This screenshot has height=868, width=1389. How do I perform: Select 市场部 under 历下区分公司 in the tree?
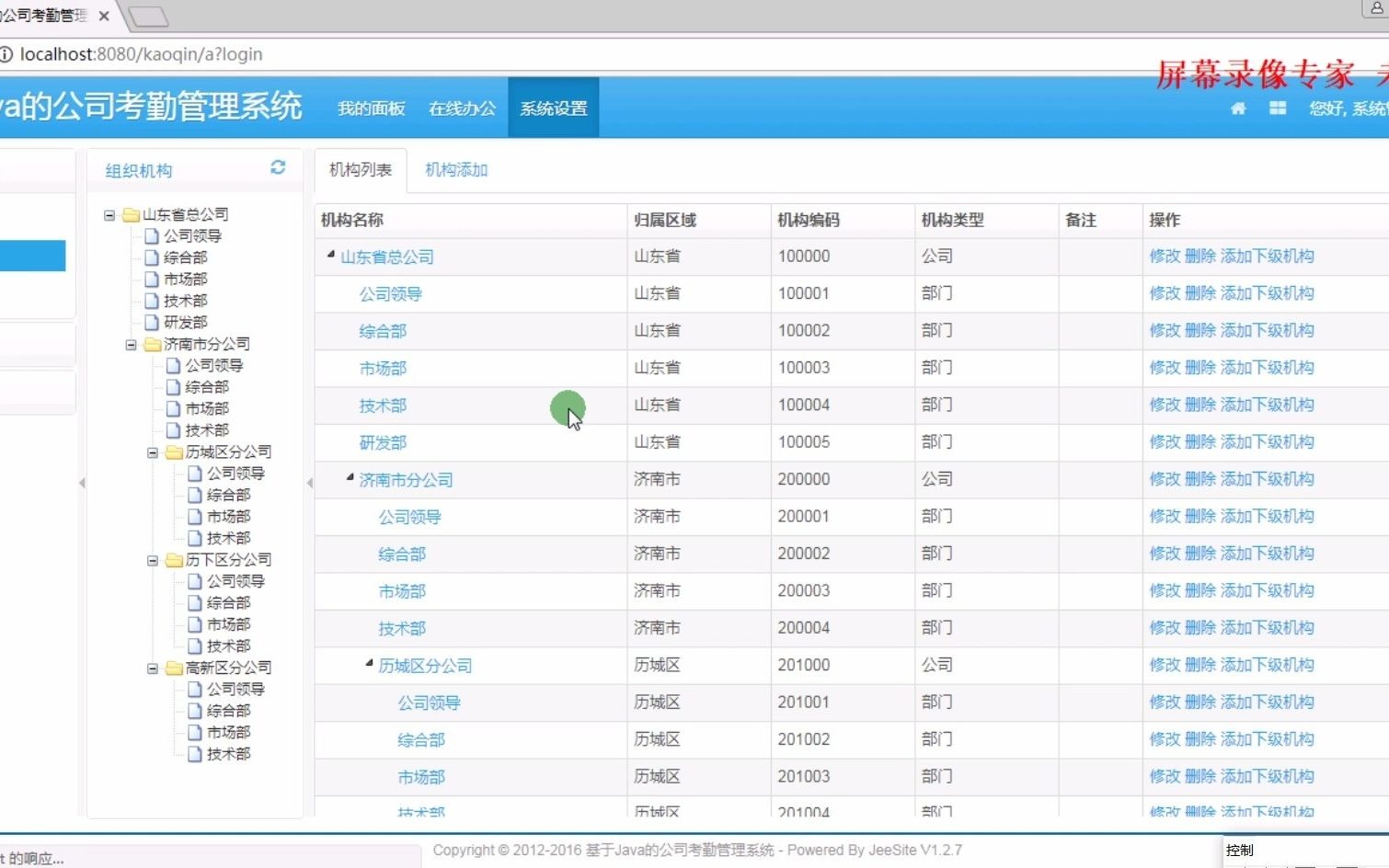click(x=229, y=624)
